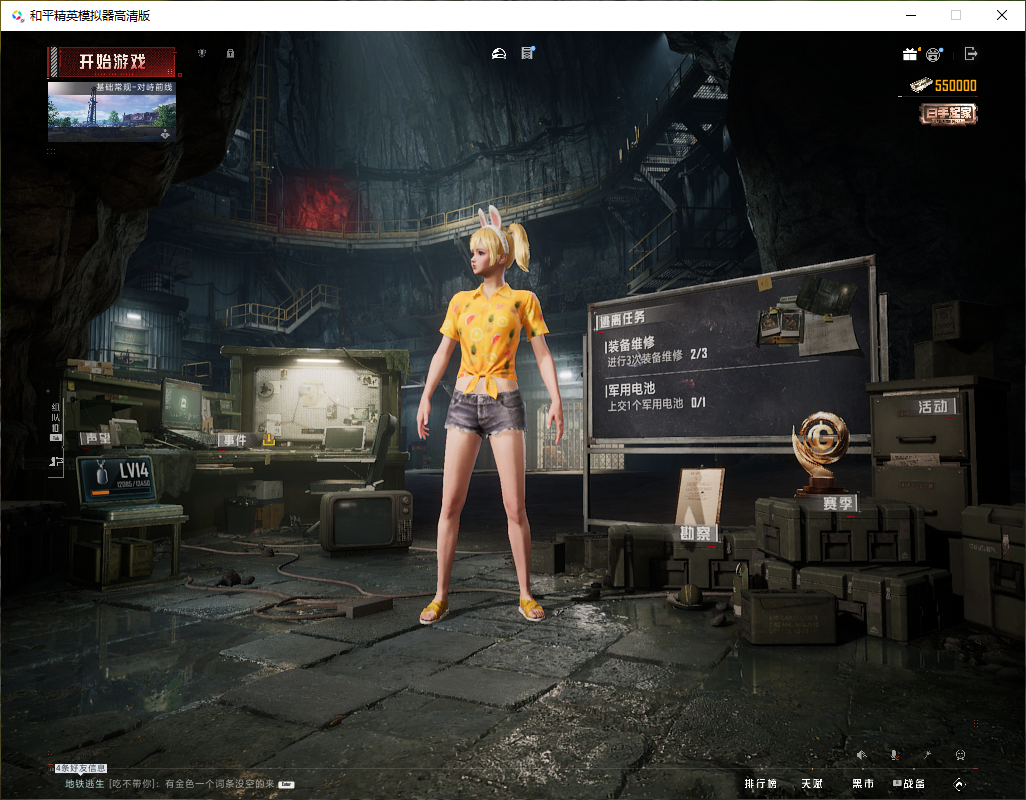This screenshot has width=1026, height=800.
Task: Minimize the 和平精英模拟器高清版 window
Action: (910, 15)
